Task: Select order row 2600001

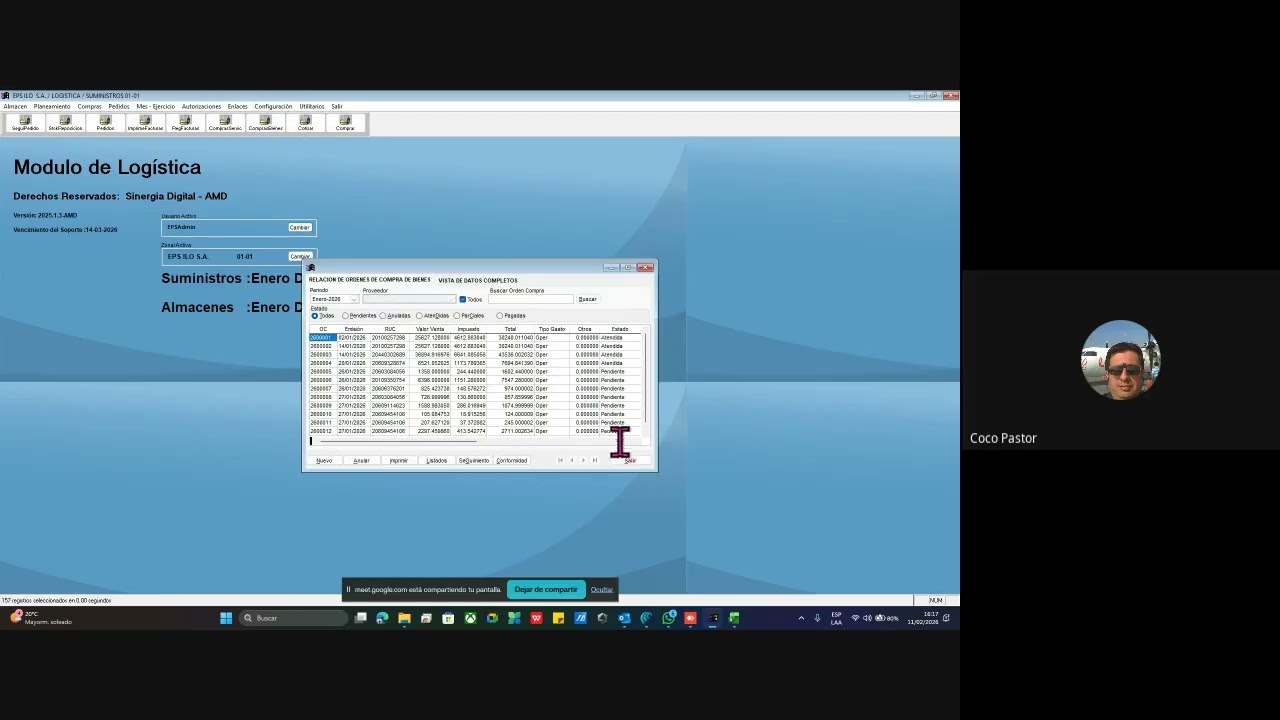Action: (x=476, y=338)
